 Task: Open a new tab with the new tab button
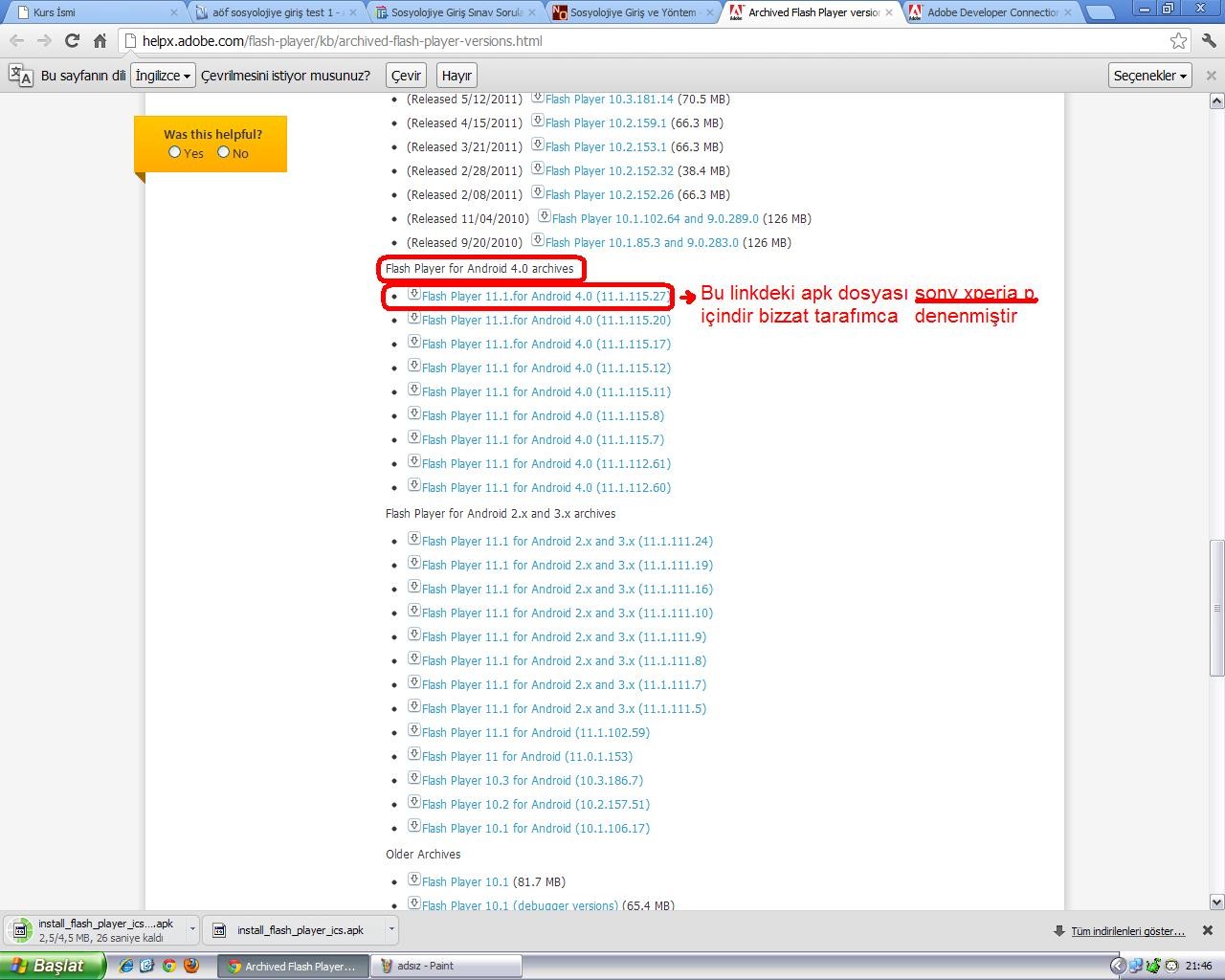1101,12
